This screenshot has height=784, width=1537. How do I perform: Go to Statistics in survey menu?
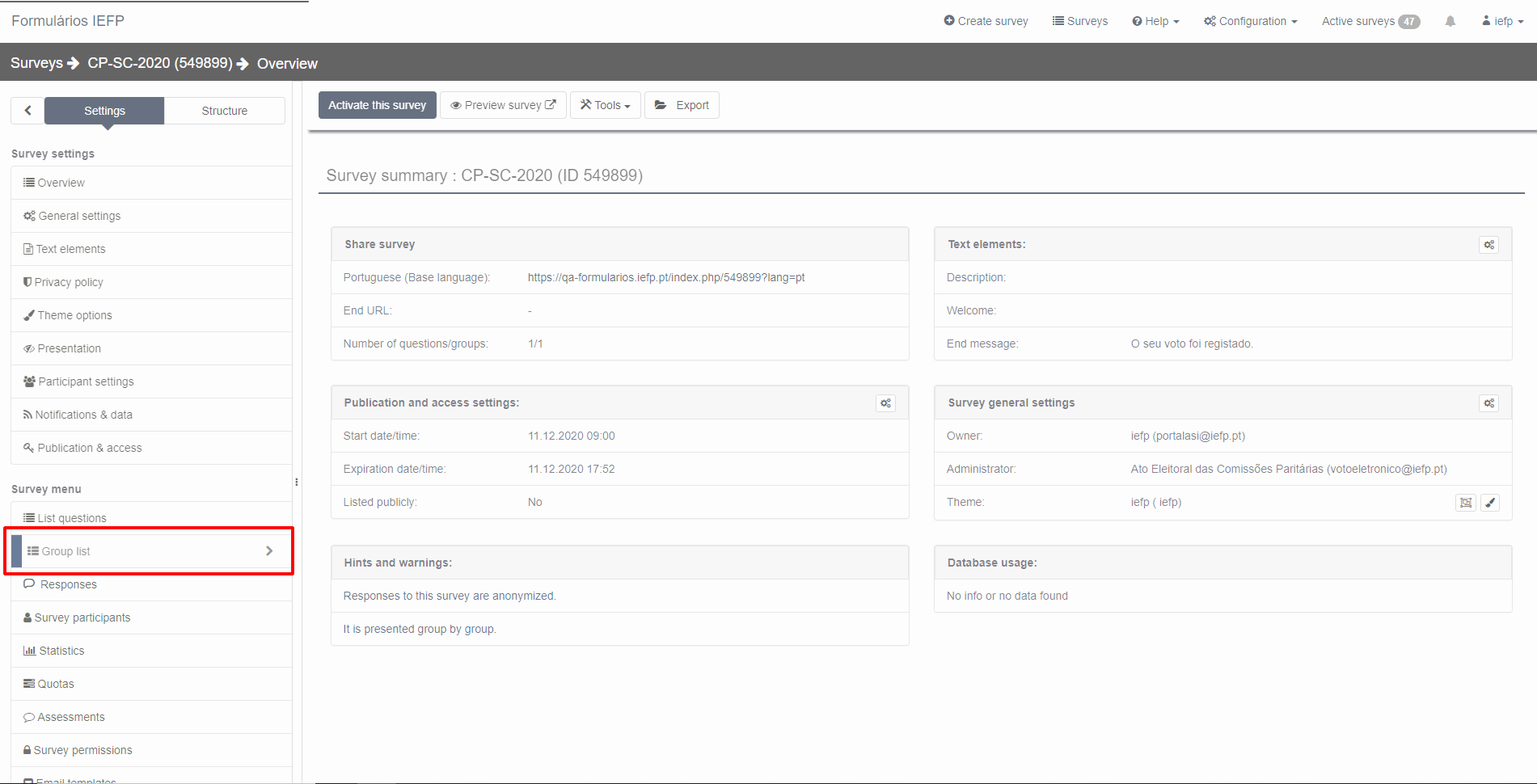tap(61, 651)
